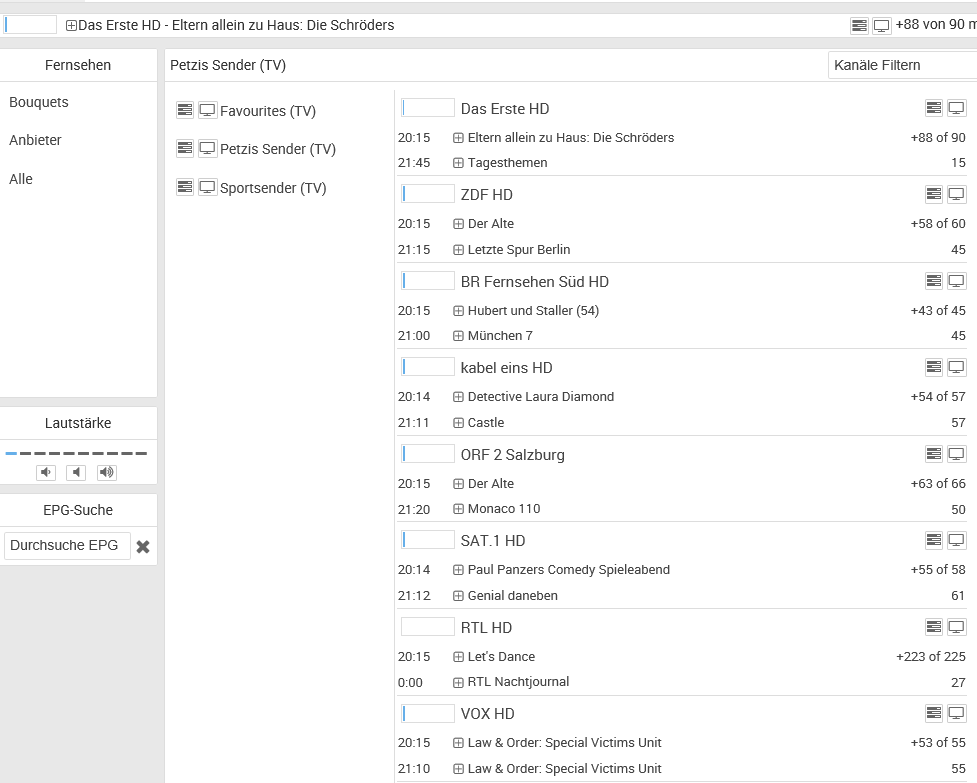Set volume on the Lautstärke bar
The height and width of the screenshot is (783, 977).
coord(76,453)
